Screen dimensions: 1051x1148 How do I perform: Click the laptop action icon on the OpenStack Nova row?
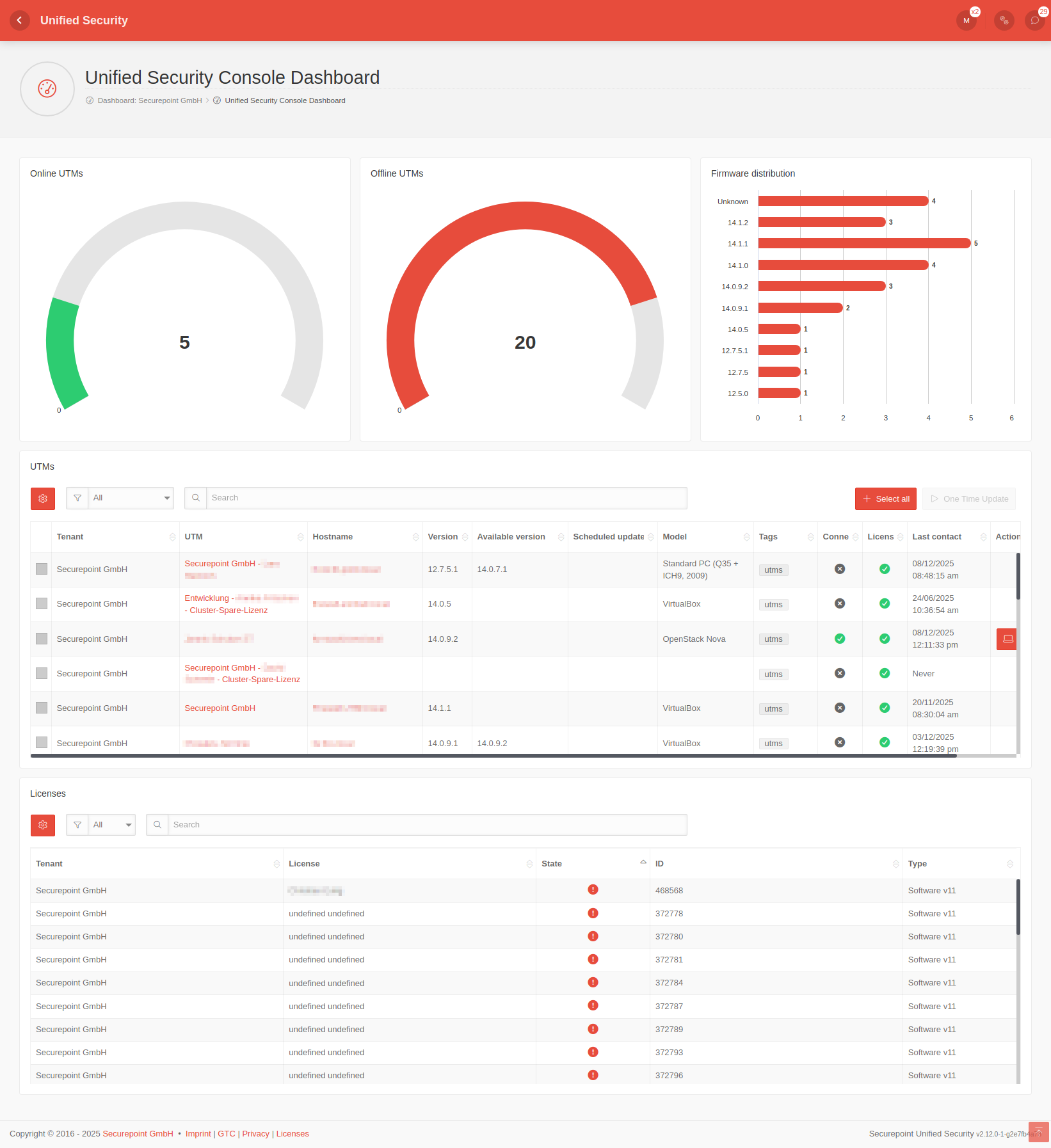(x=1007, y=639)
